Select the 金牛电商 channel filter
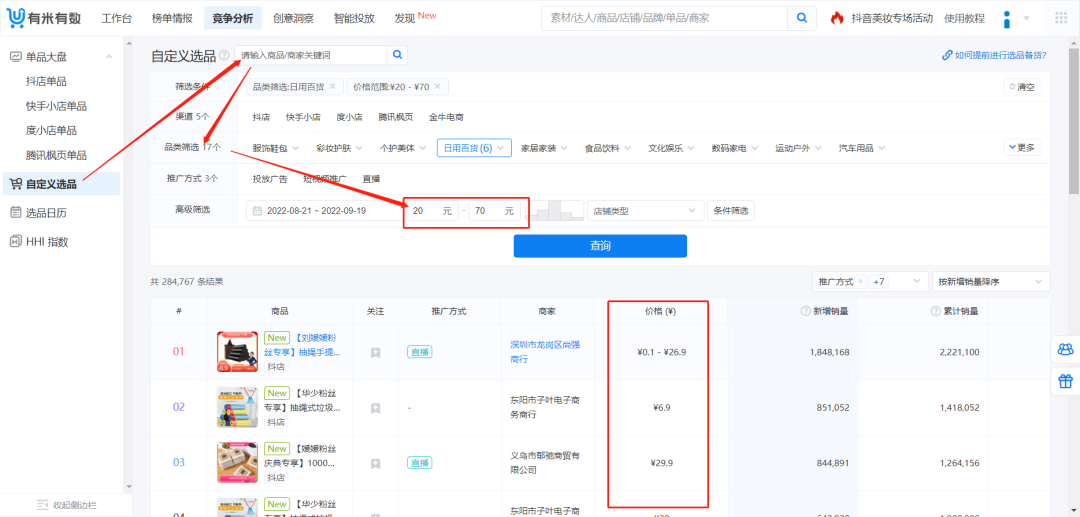Screen dimensions: 1080x517 (446, 117)
